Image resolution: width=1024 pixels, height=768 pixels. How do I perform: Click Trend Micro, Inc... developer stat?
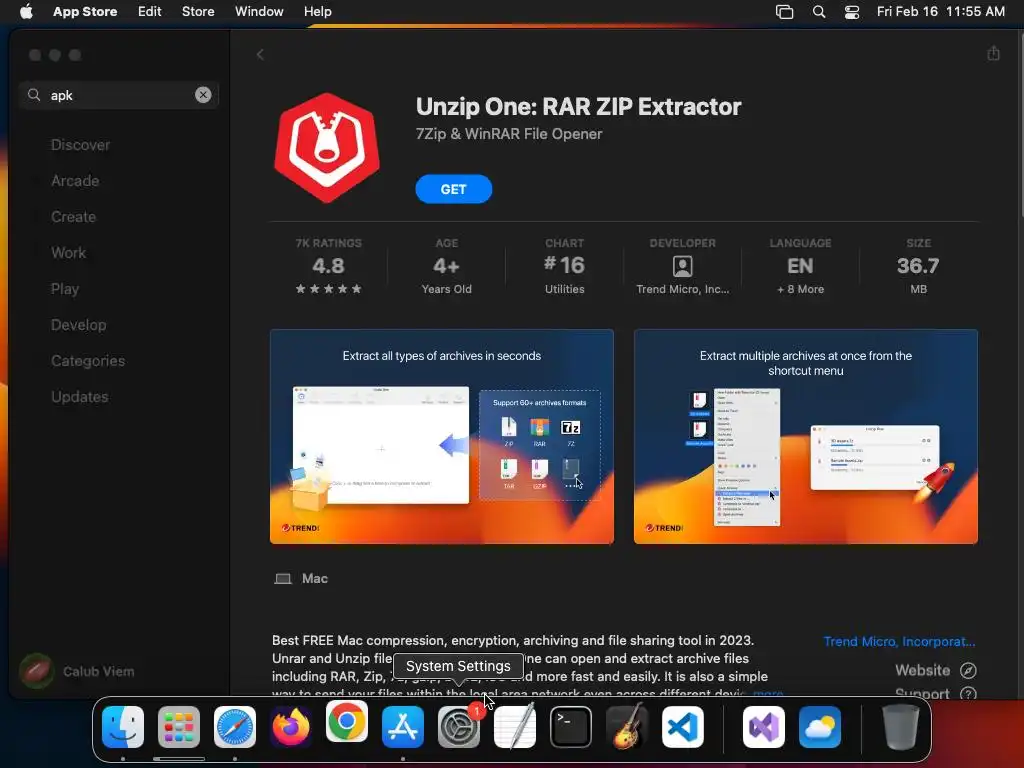pos(682,266)
